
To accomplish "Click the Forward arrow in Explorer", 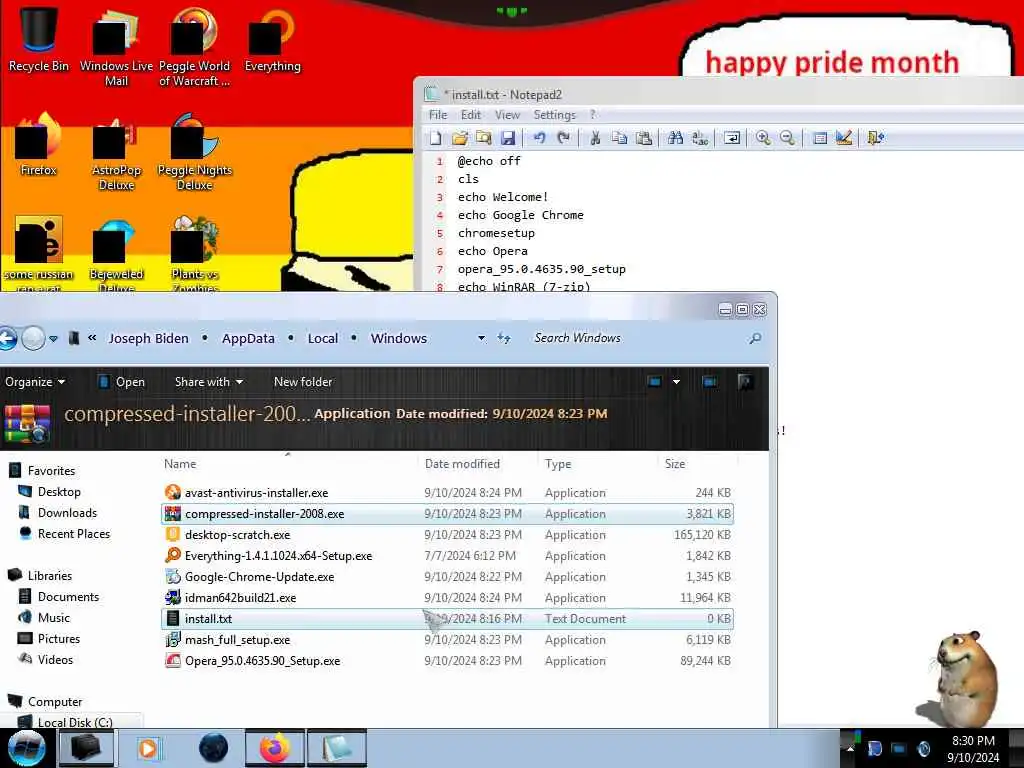I will [33, 338].
